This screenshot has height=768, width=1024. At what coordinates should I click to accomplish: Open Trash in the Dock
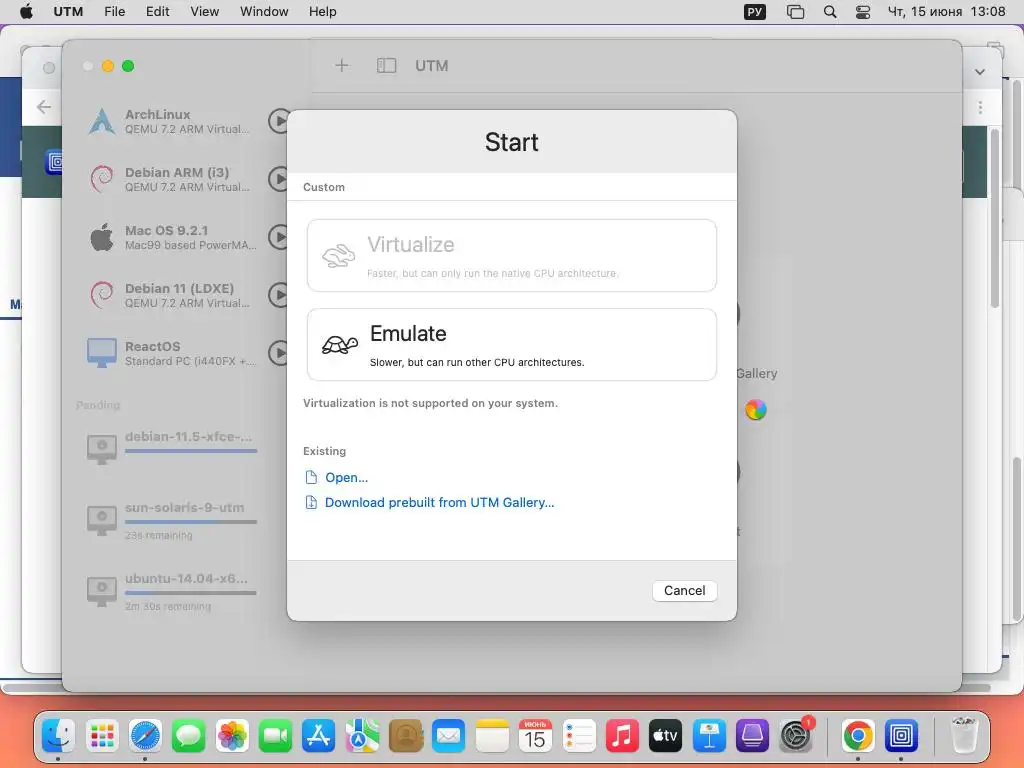point(964,735)
